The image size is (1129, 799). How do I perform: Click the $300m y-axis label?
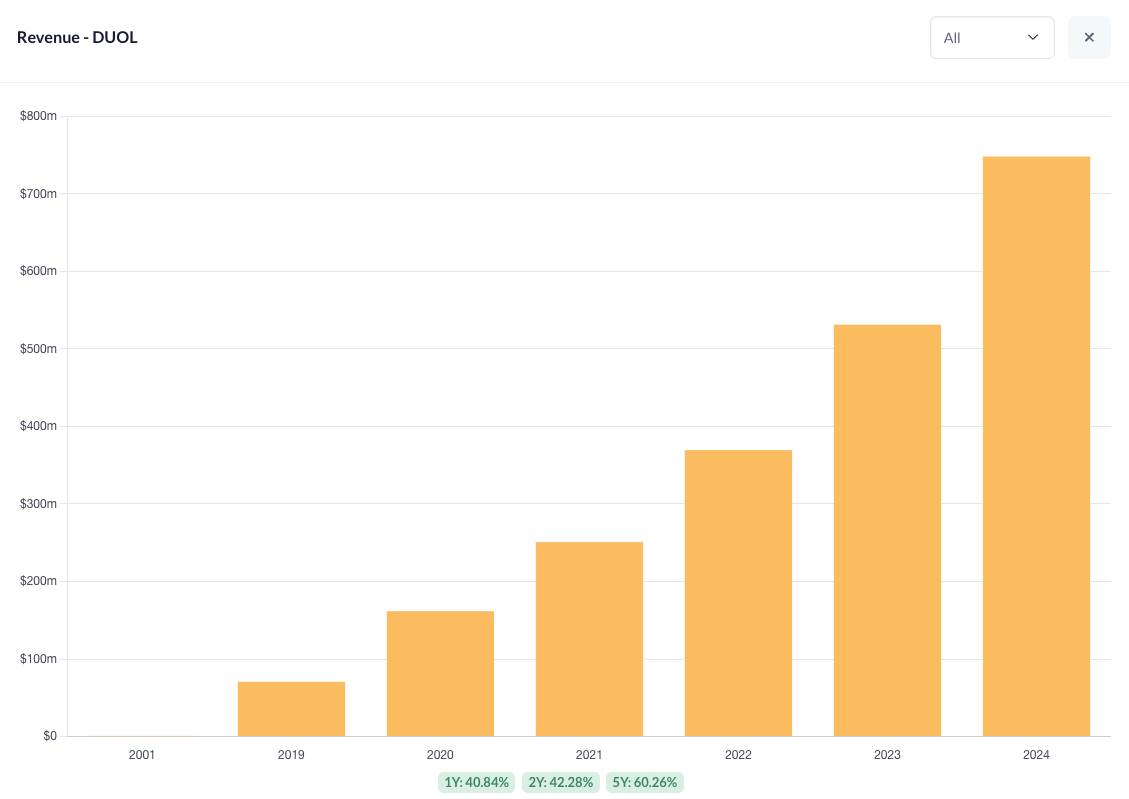tap(38, 504)
